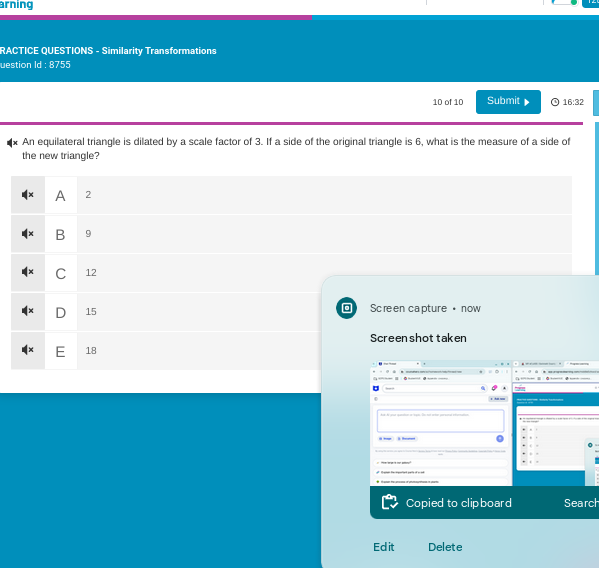Select answer choice A with value 2
The height and width of the screenshot is (568, 599).
coord(291,195)
